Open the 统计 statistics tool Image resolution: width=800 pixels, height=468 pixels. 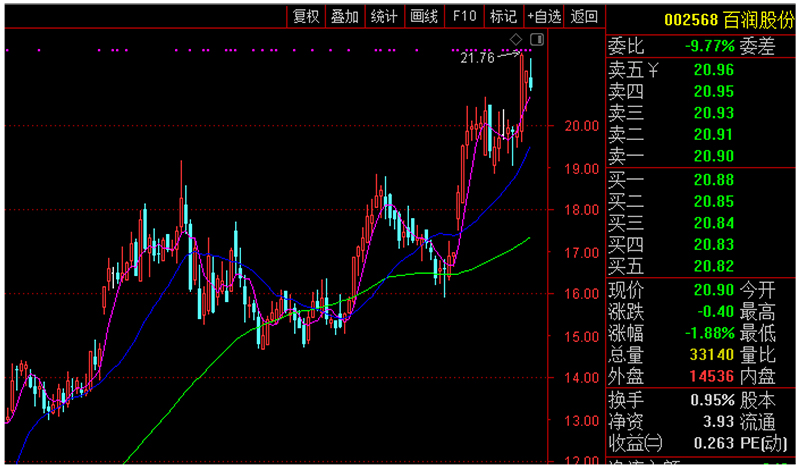[384, 15]
